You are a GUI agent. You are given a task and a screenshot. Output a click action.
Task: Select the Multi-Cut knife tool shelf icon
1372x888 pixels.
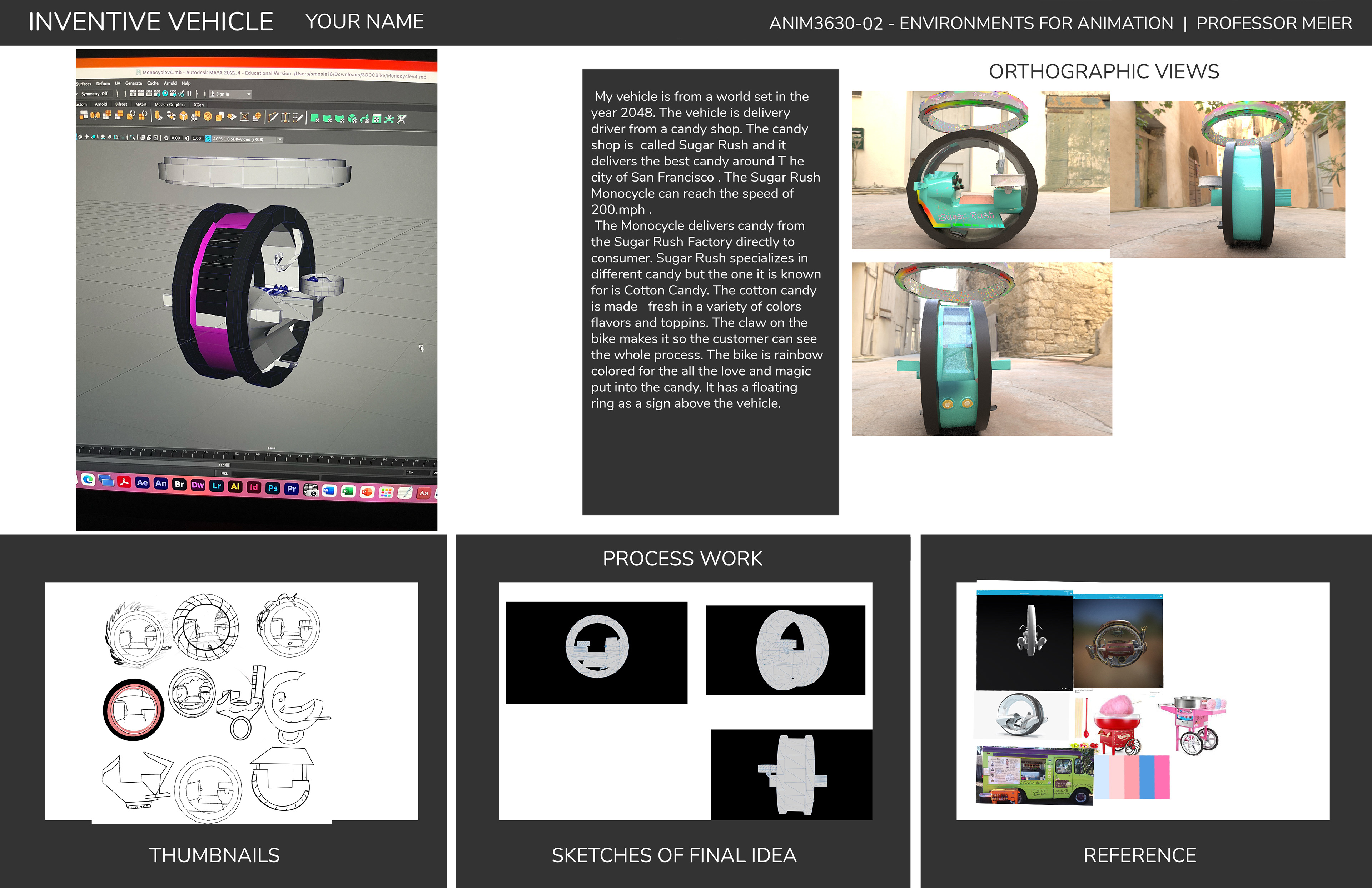pos(273,117)
